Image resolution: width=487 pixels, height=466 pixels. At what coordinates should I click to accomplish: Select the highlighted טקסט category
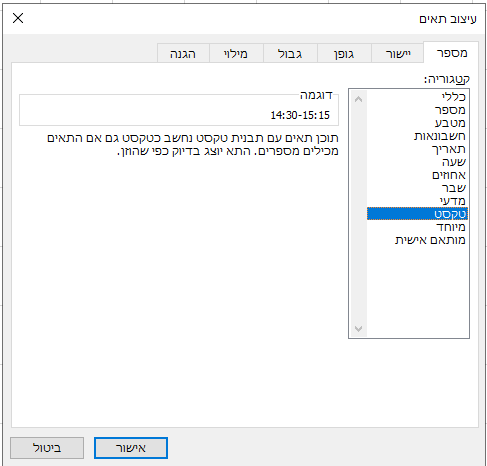(417, 214)
